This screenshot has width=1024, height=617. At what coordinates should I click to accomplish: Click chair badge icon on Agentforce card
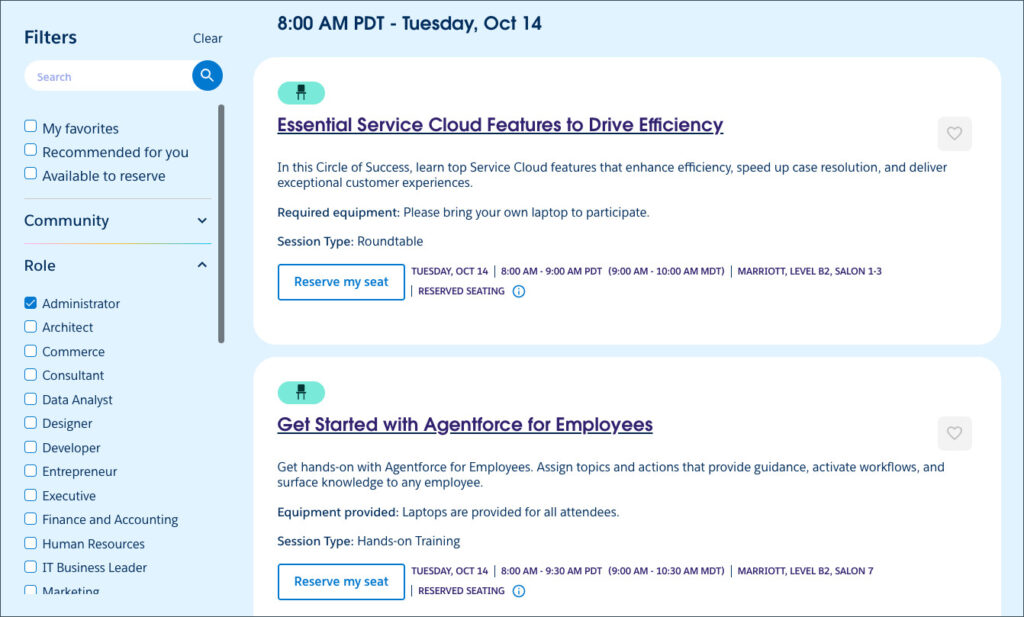[x=301, y=393]
